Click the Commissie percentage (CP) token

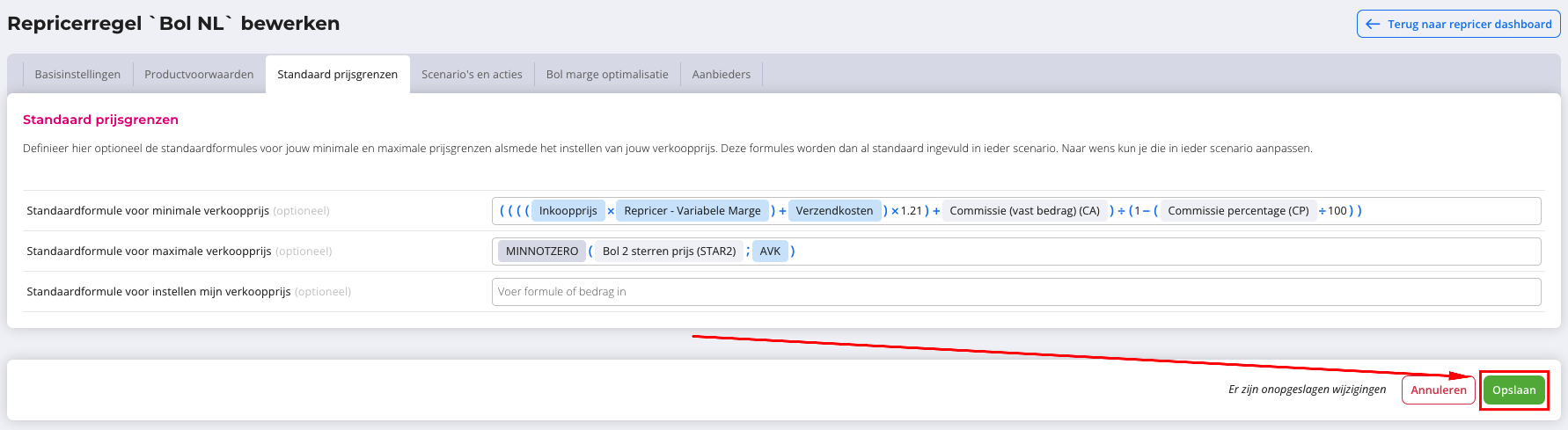[1238, 211]
